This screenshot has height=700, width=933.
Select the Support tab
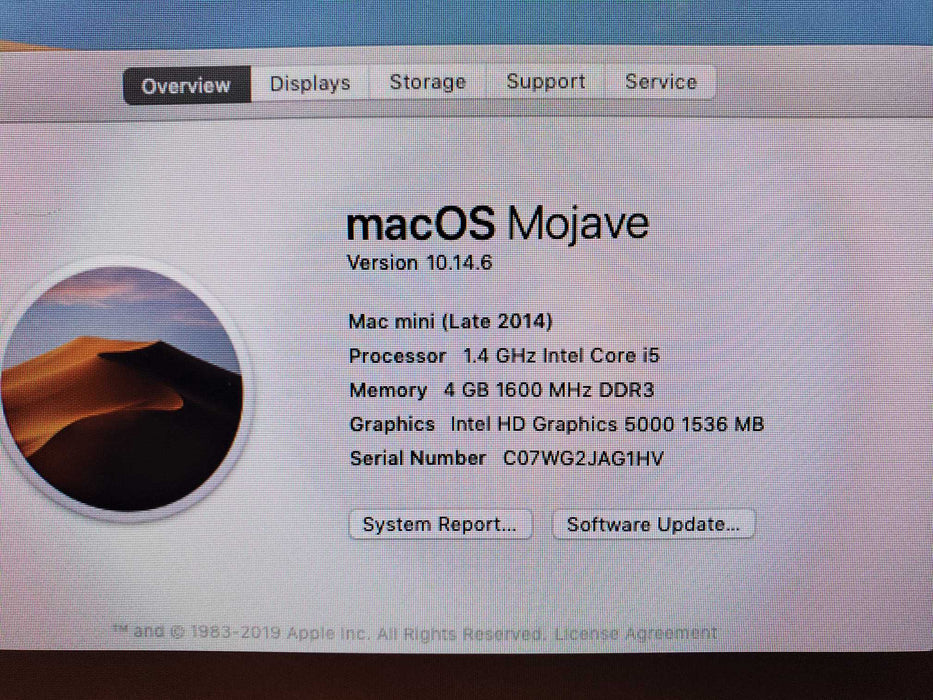pyautogui.click(x=545, y=82)
